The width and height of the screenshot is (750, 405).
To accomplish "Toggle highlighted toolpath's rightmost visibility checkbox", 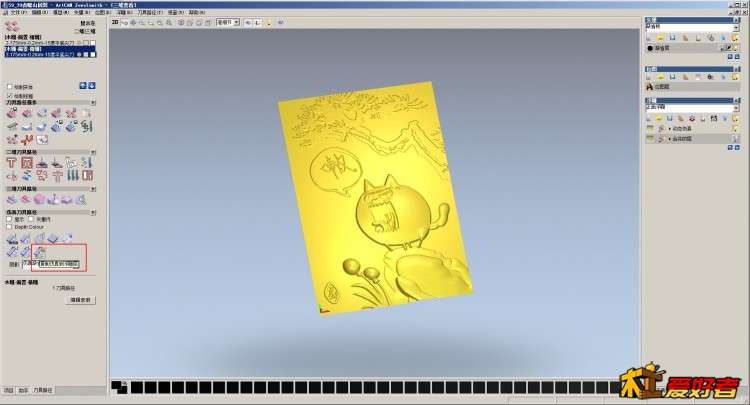I will [93, 55].
